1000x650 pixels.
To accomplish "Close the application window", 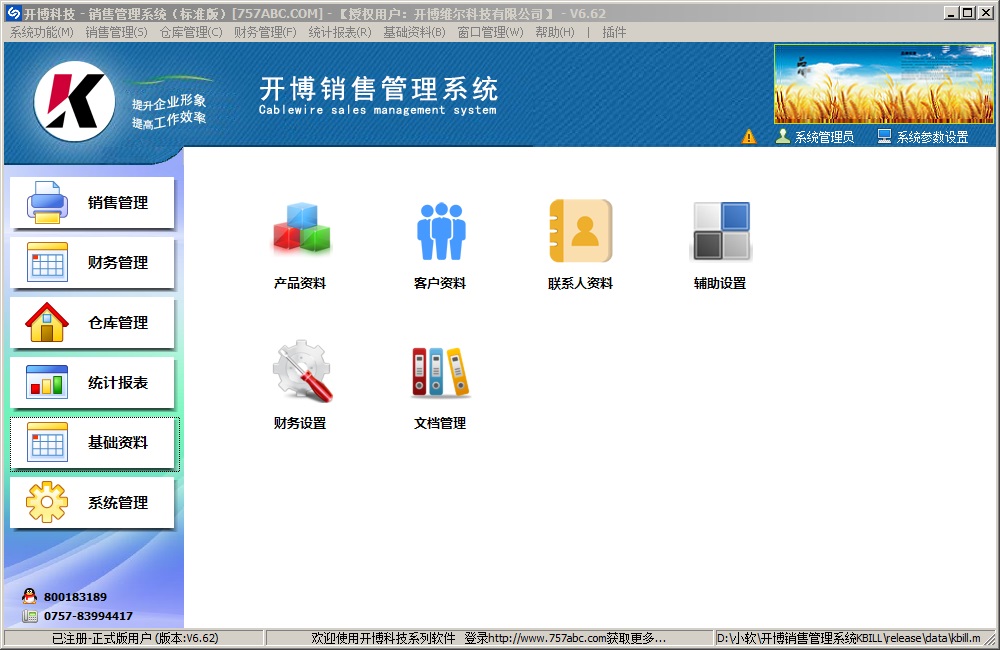I will 985,13.
